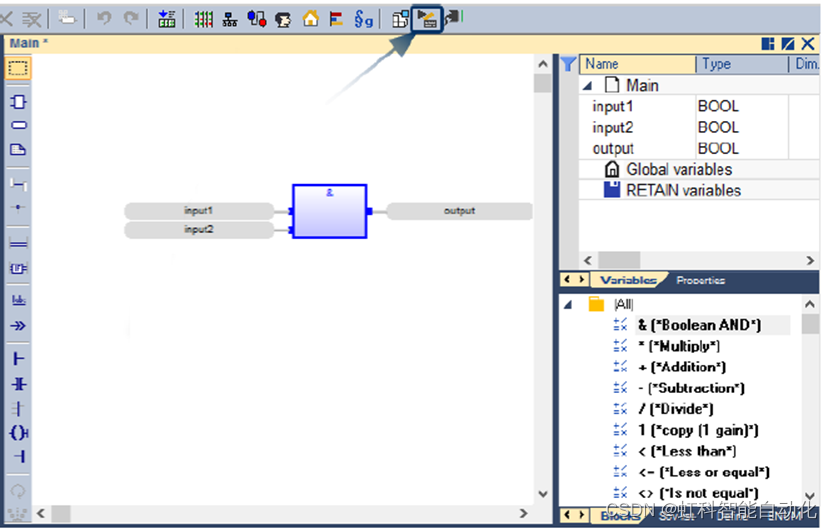Click the blue and red blocks icon
Viewport: 833px width, 529px height.
click(257, 19)
